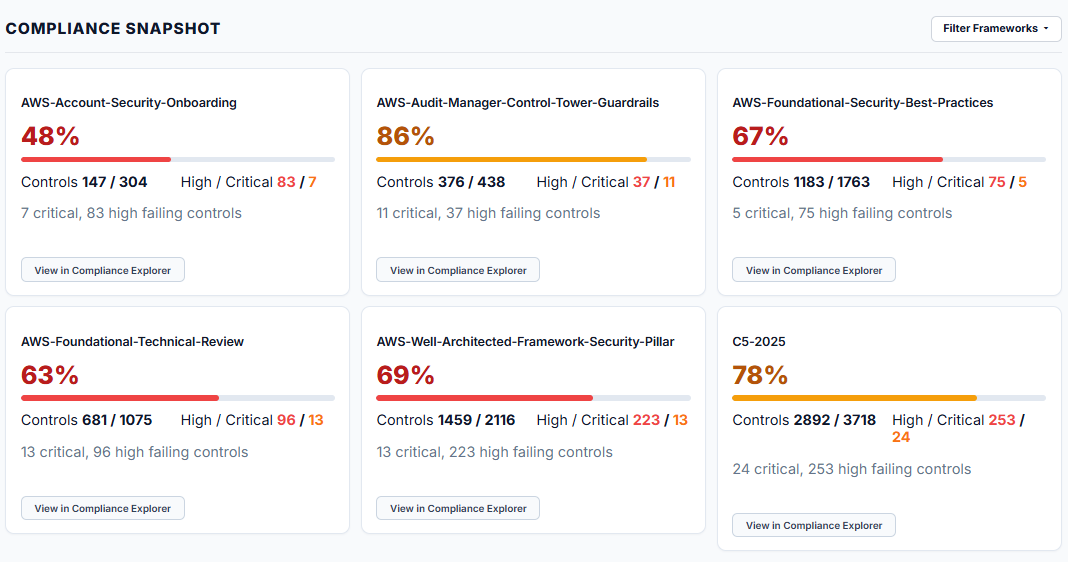View AWS-Account-Security-Onboarding in Compliance Explorer

click(x=103, y=270)
